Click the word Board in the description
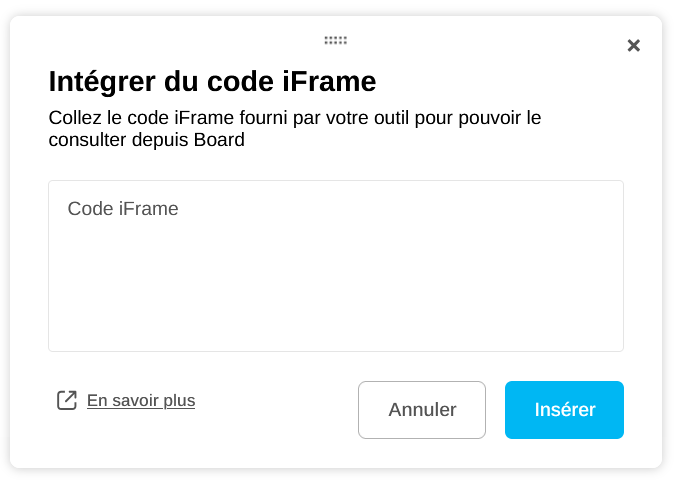The height and width of the screenshot is (485, 688). (x=218, y=141)
